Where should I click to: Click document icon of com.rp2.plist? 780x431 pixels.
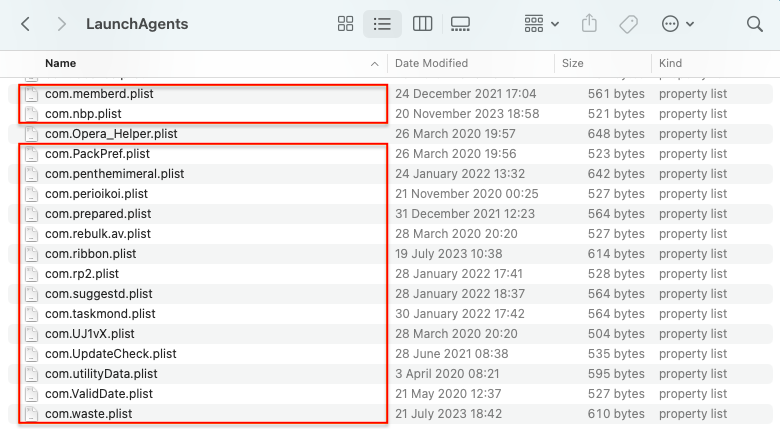(31, 274)
